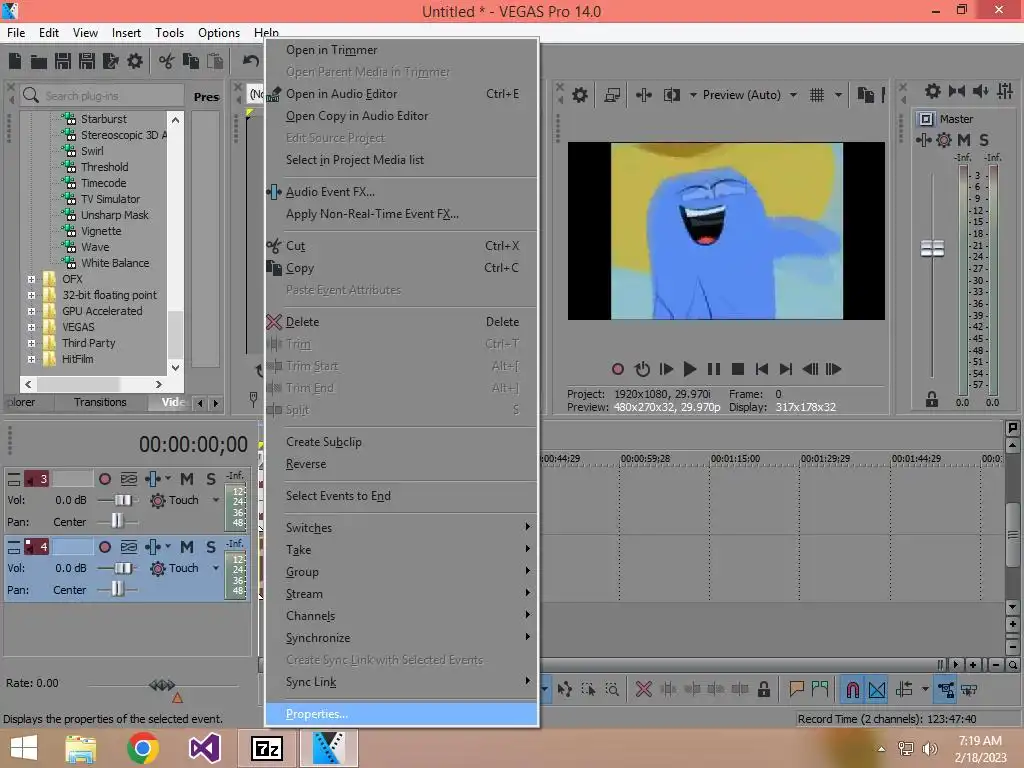Click Preview on External Monitor icon

click(612, 95)
